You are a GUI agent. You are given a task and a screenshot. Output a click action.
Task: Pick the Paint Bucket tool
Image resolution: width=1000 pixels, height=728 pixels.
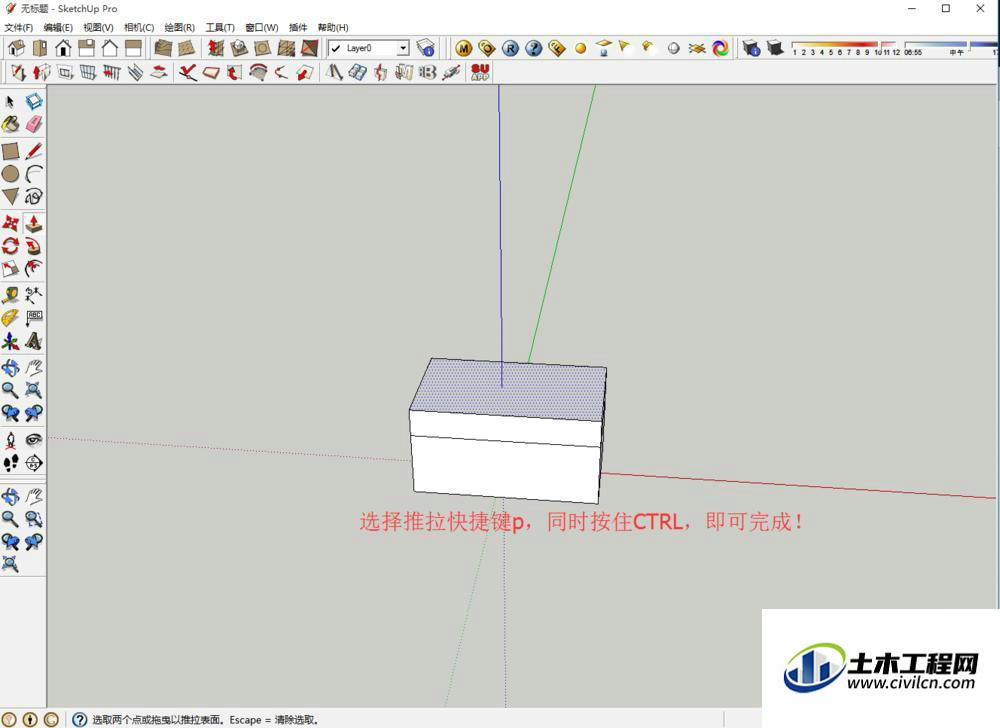(10, 124)
